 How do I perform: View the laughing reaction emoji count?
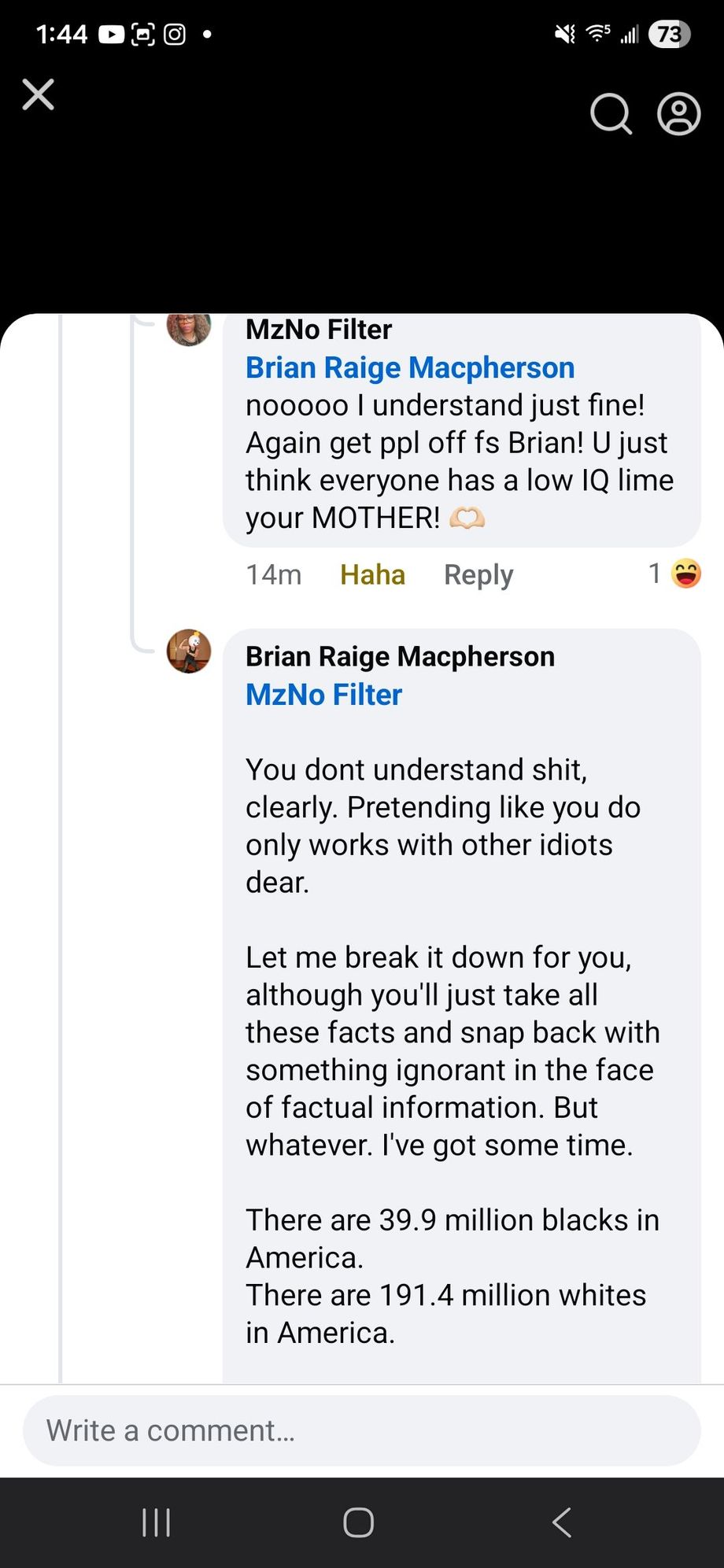point(675,574)
